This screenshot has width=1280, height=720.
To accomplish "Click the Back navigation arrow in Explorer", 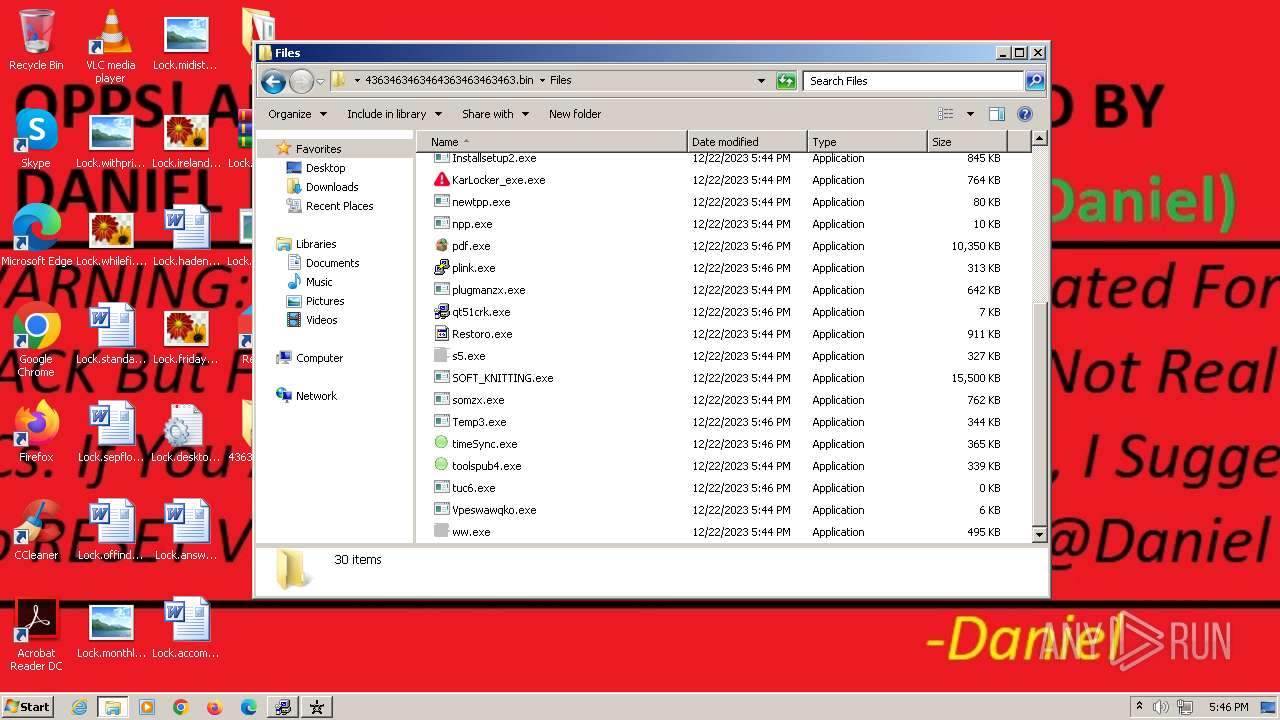I will [272, 81].
